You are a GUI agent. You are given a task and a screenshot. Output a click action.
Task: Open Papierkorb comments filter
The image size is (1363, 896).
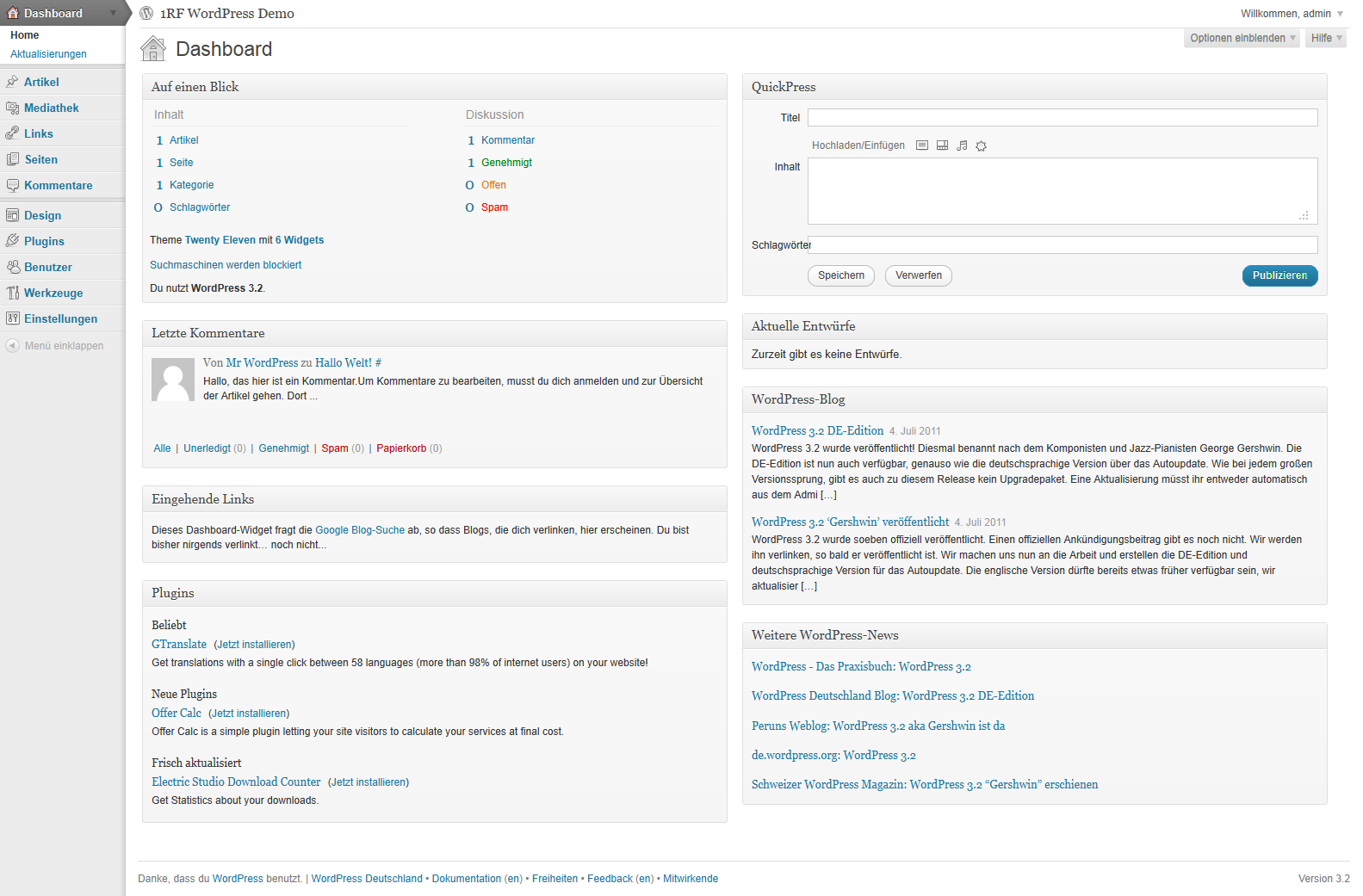[401, 448]
